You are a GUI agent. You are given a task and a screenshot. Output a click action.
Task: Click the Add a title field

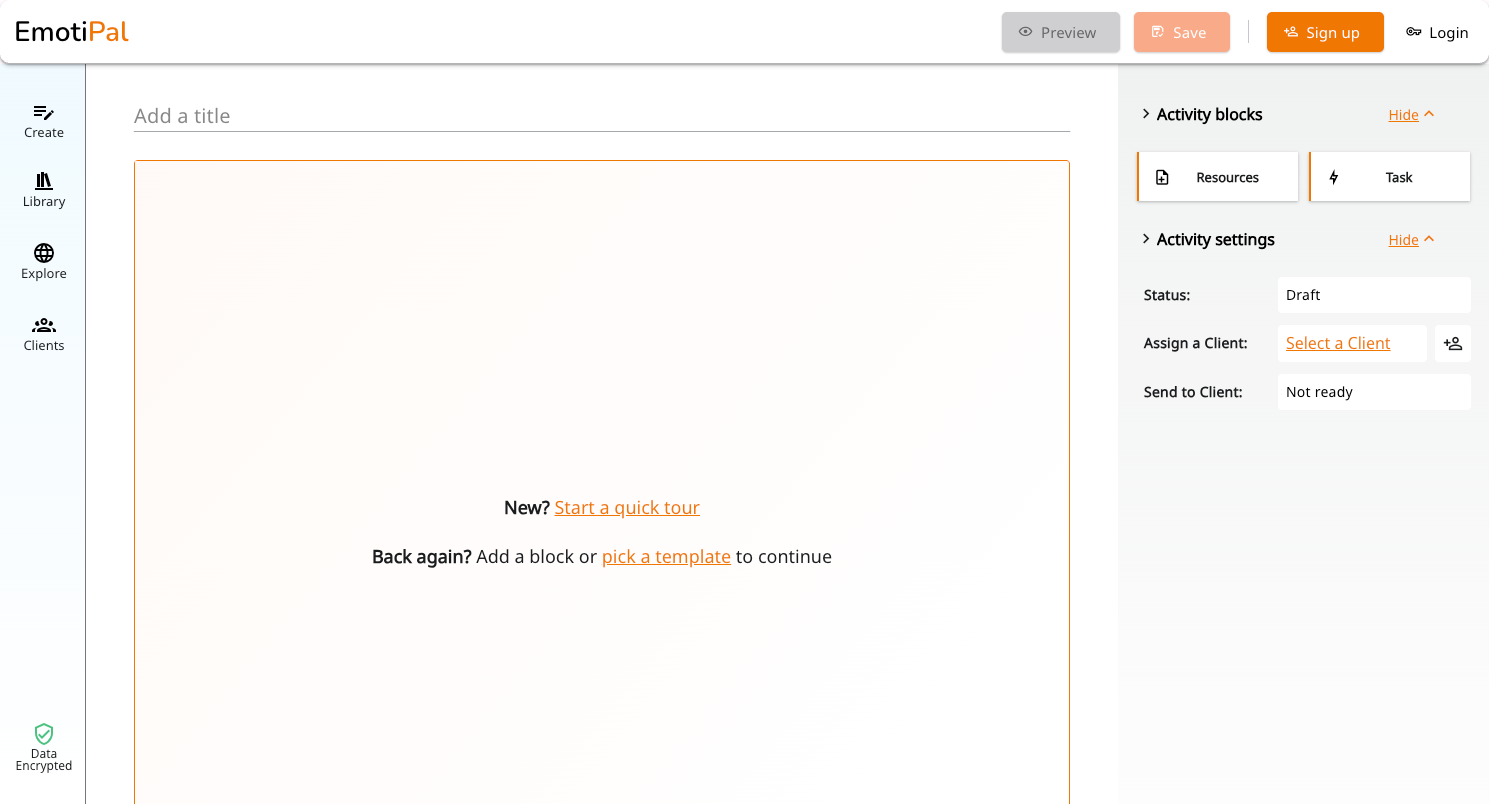[602, 116]
